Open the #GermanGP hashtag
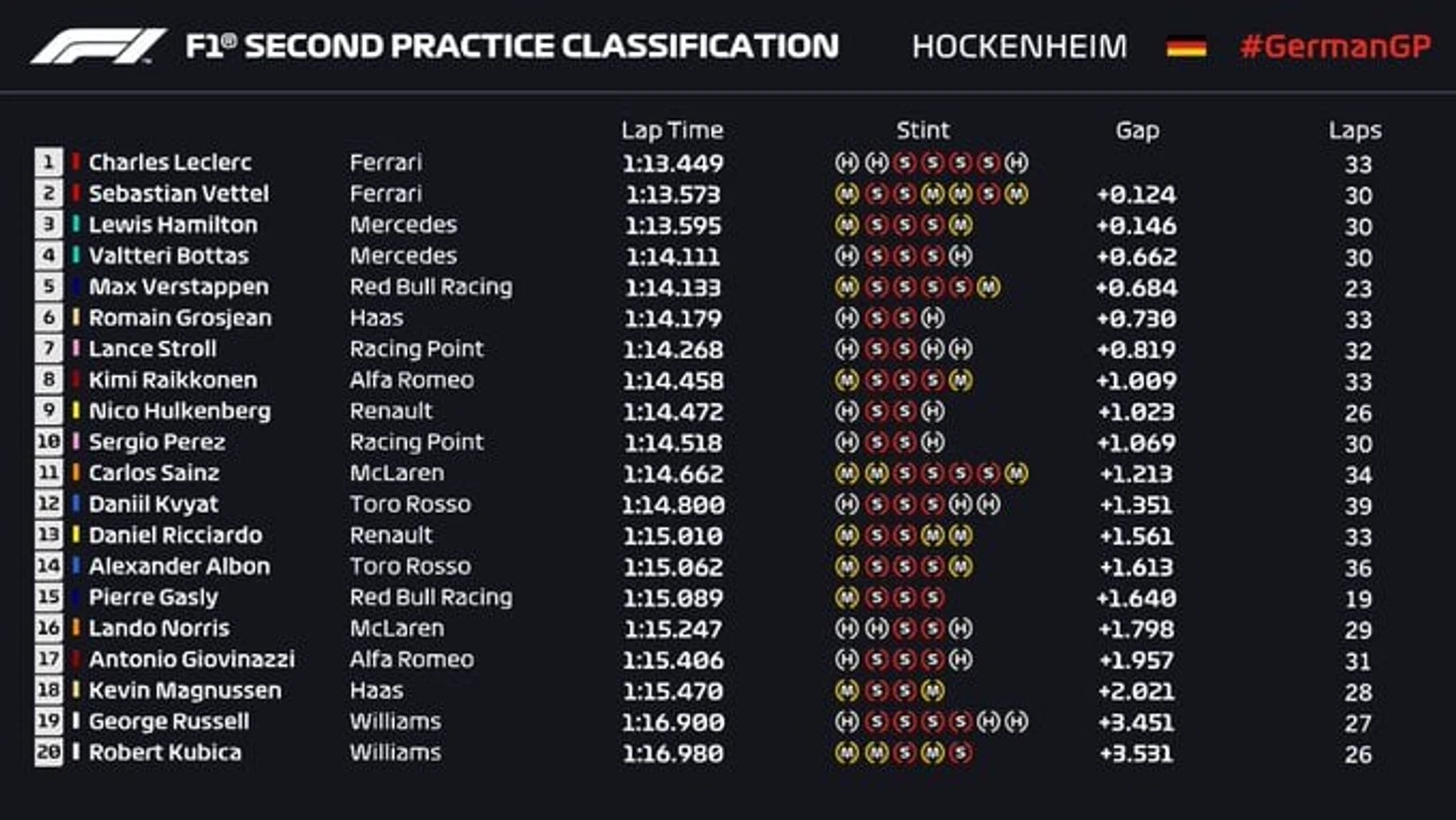Screen dimensions: 1456x820 [x=1334, y=47]
